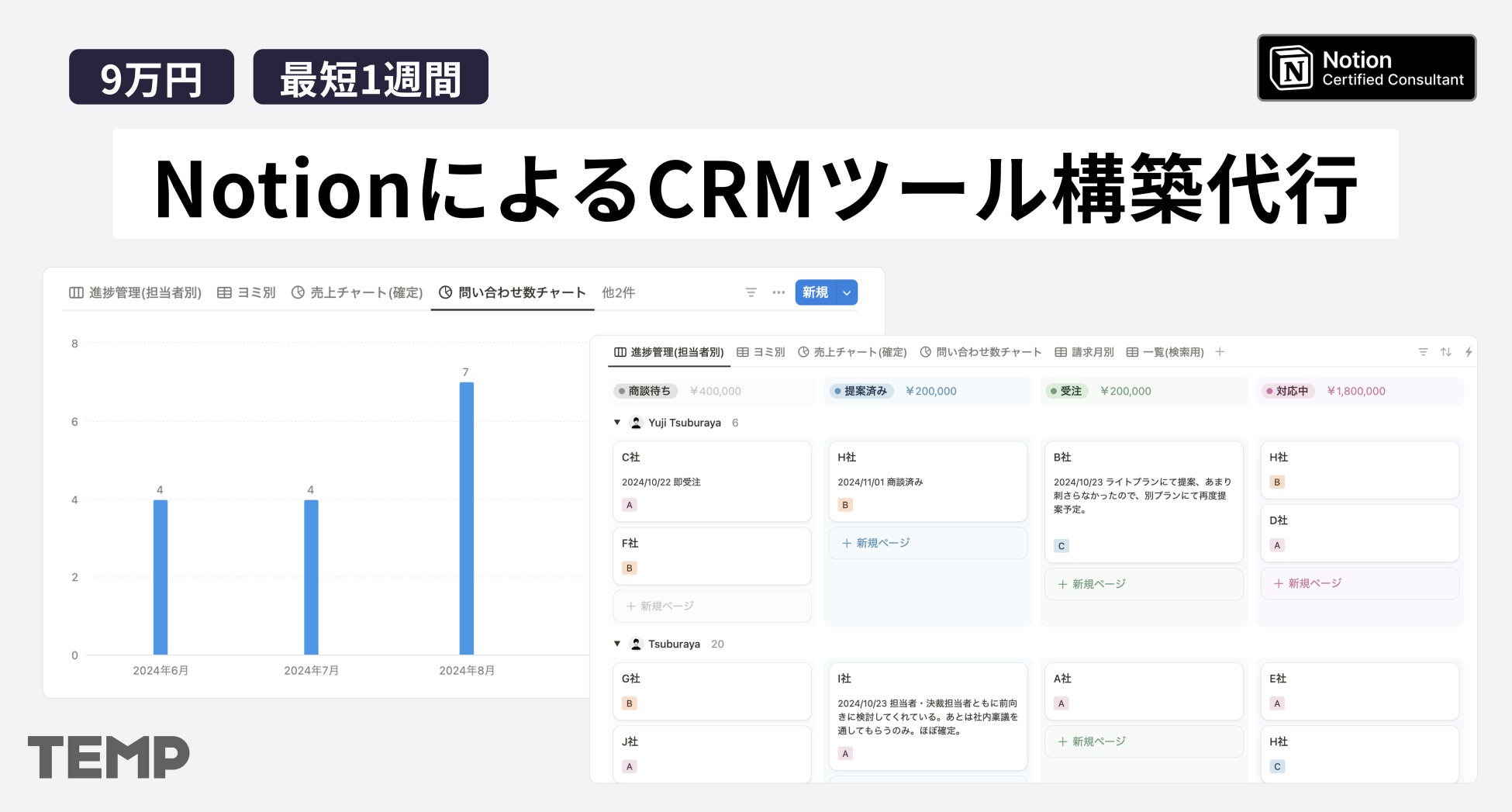This screenshot has height=812, width=1512.
Task: Open the H社 card dated 2024/11/01
Action: pos(927,482)
